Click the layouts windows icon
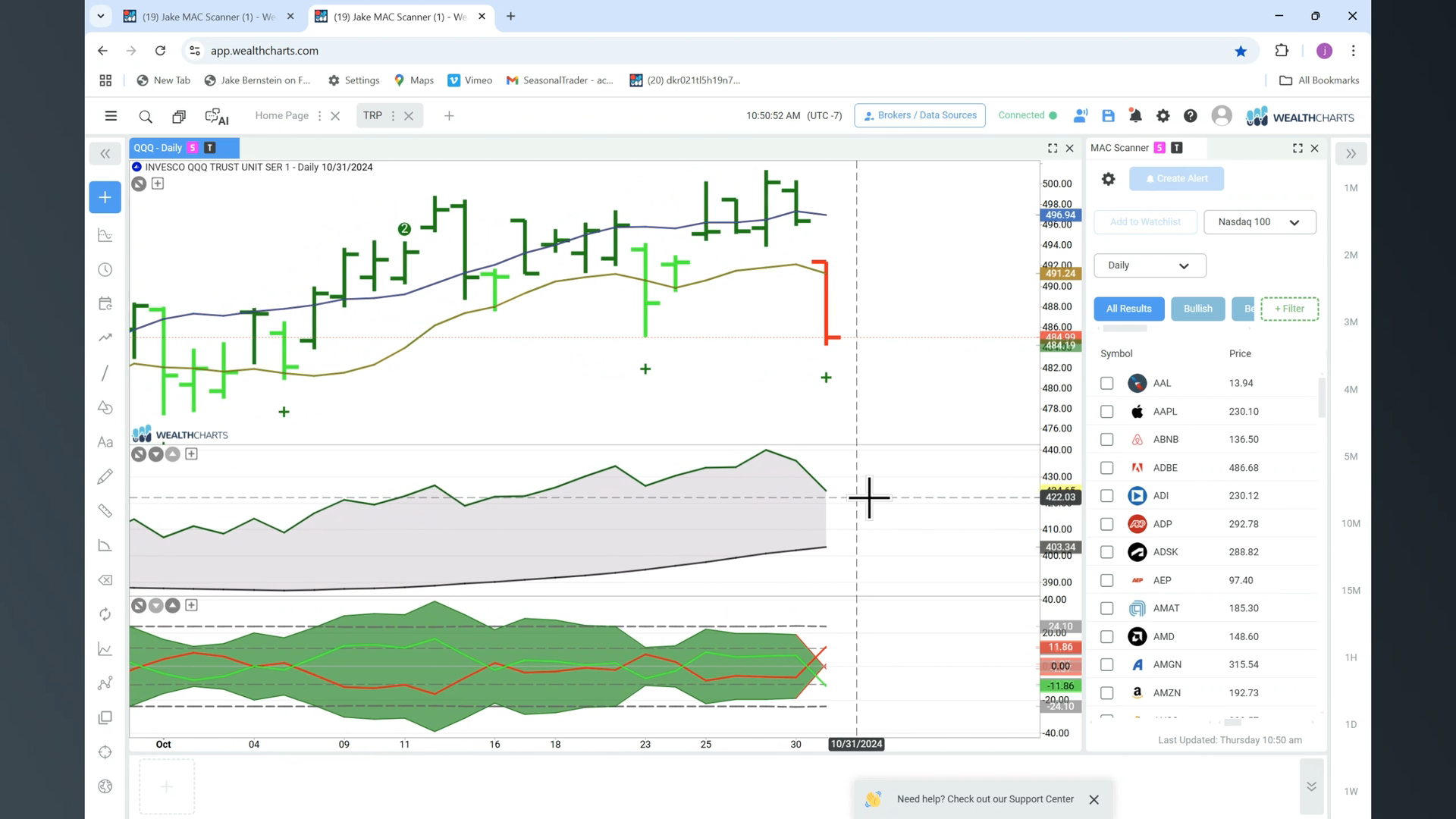This screenshot has width=1456, height=819. 179,116
